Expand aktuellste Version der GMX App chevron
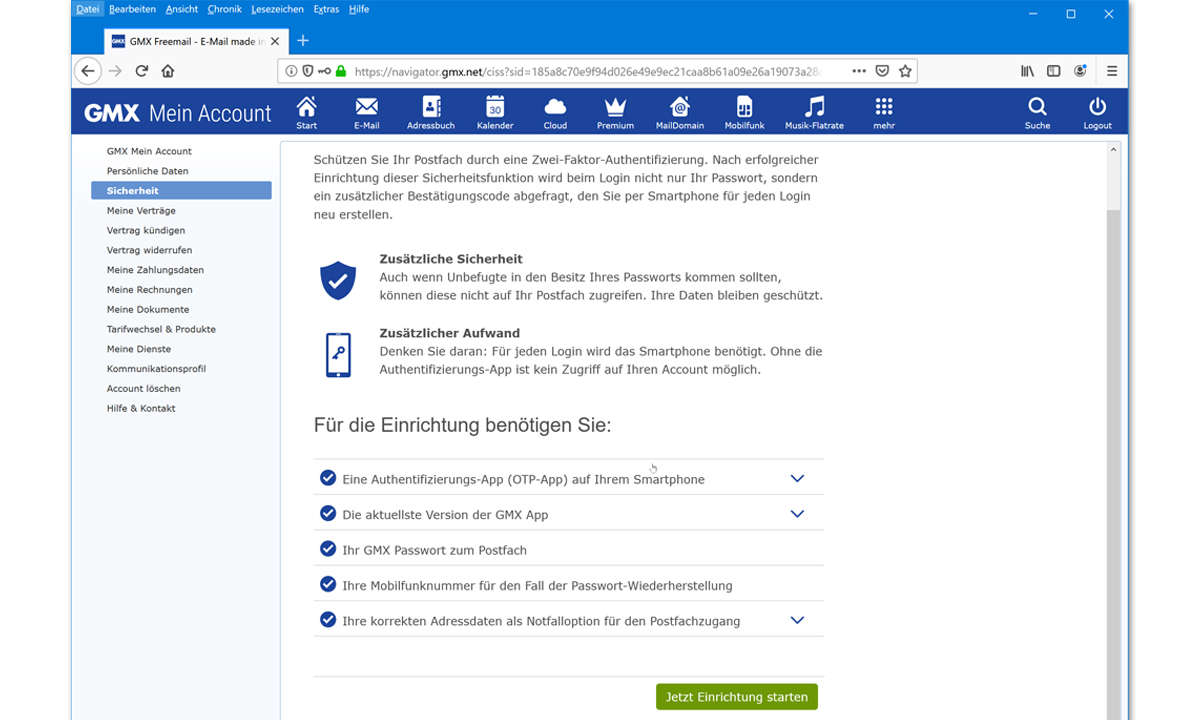The image size is (1200, 720). tap(797, 514)
